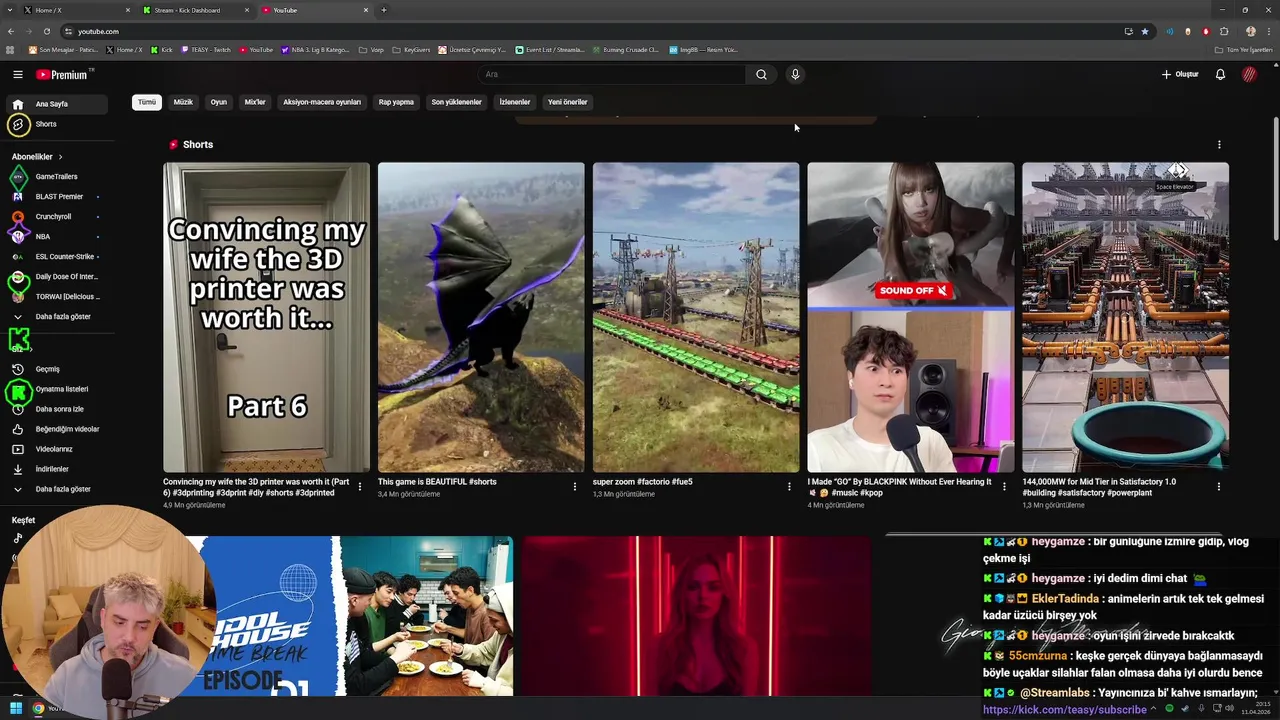The width and height of the screenshot is (1280, 720).
Task: Select the Rap yapma filter chip
Action: 396,102
